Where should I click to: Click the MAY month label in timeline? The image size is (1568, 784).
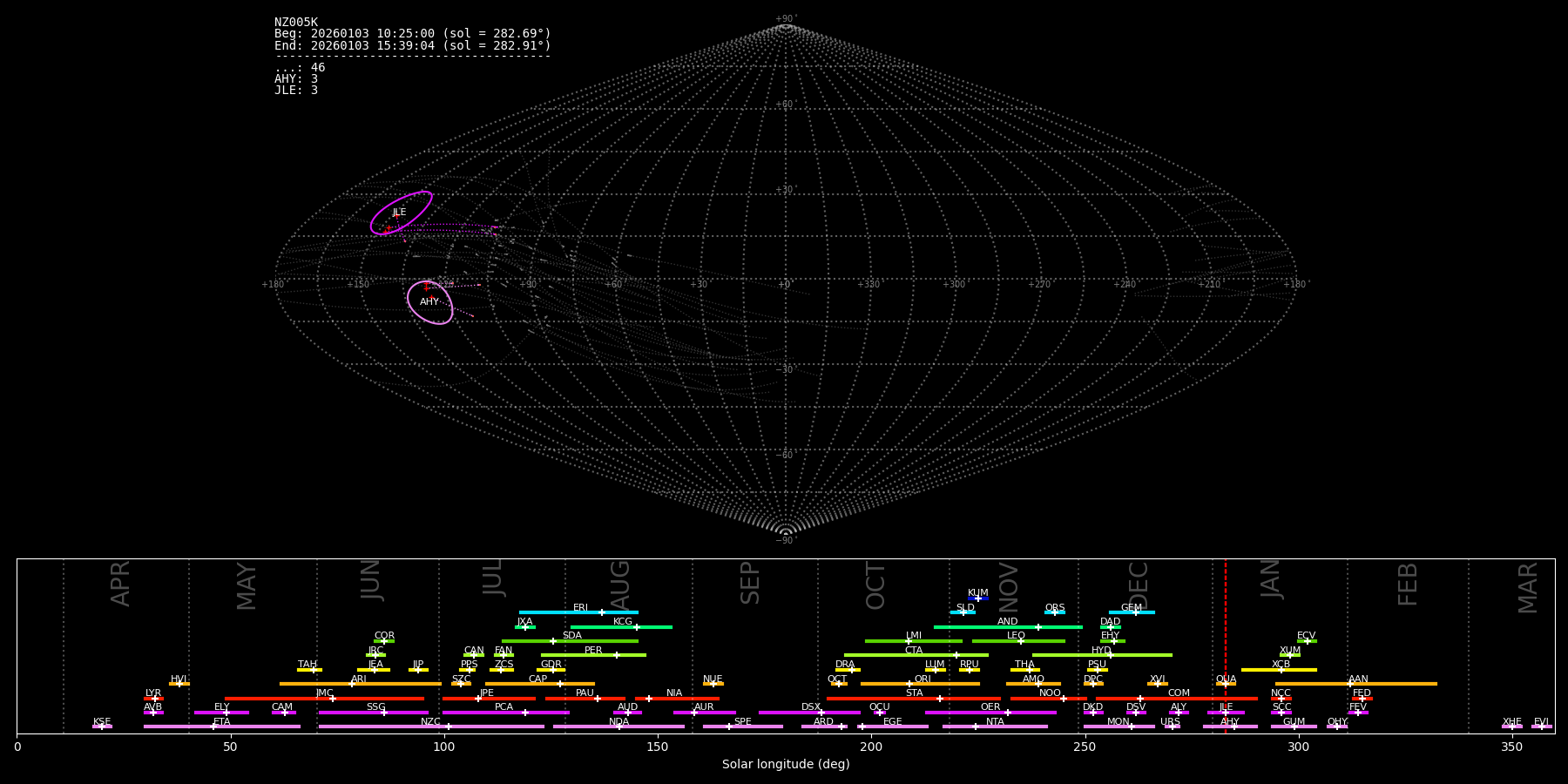click(247, 586)
